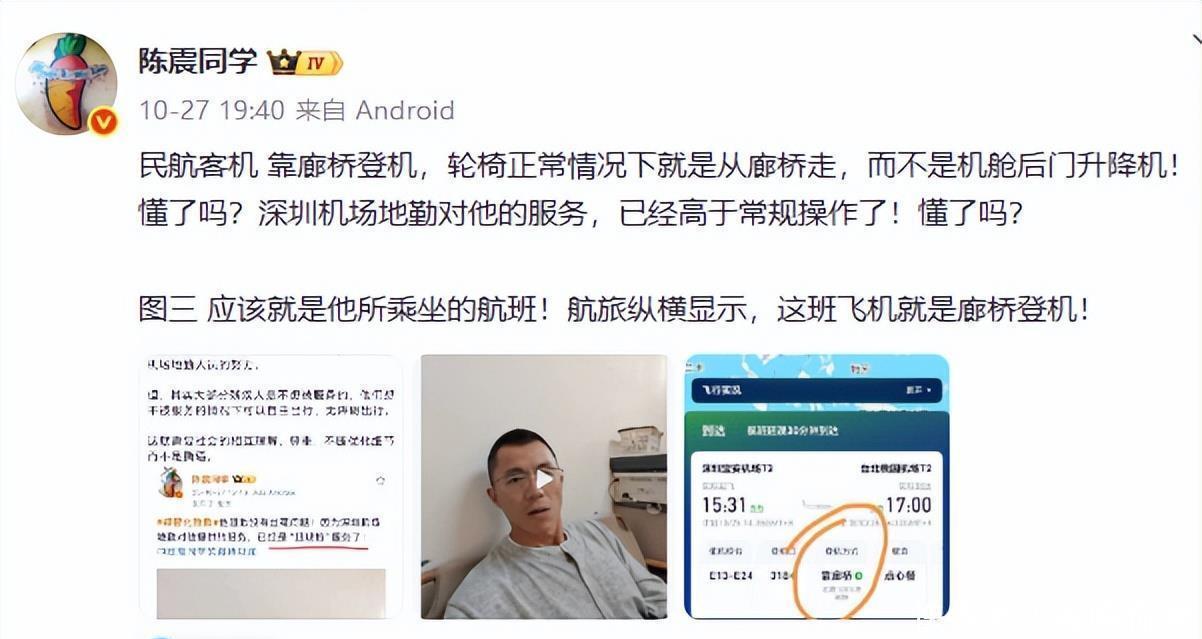Click the 17:00 arrival time
The width and height of the screenshot is (1202, 639).
908,505
